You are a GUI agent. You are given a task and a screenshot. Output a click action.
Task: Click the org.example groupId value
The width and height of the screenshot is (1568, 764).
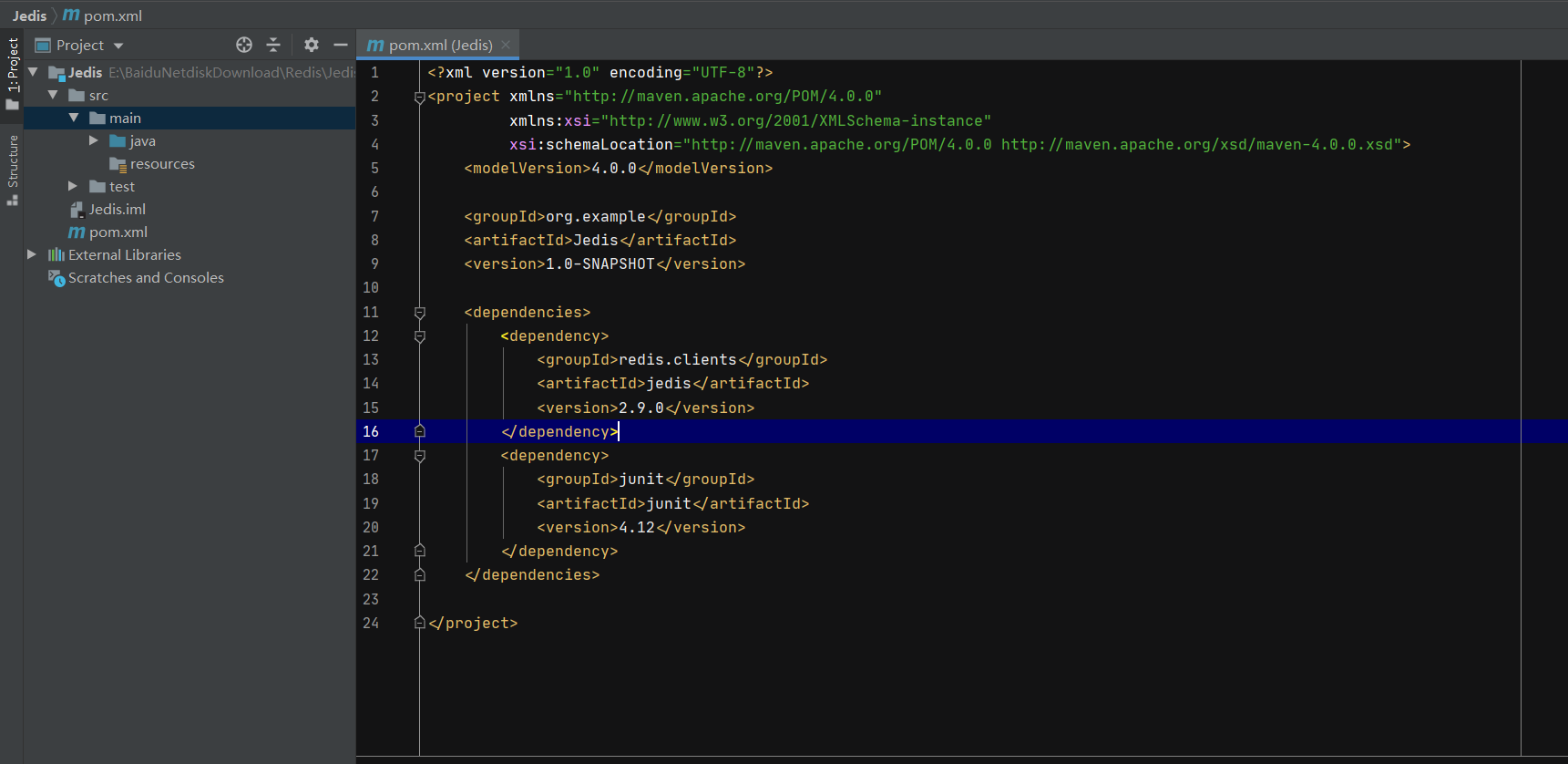tap(596, 216)
